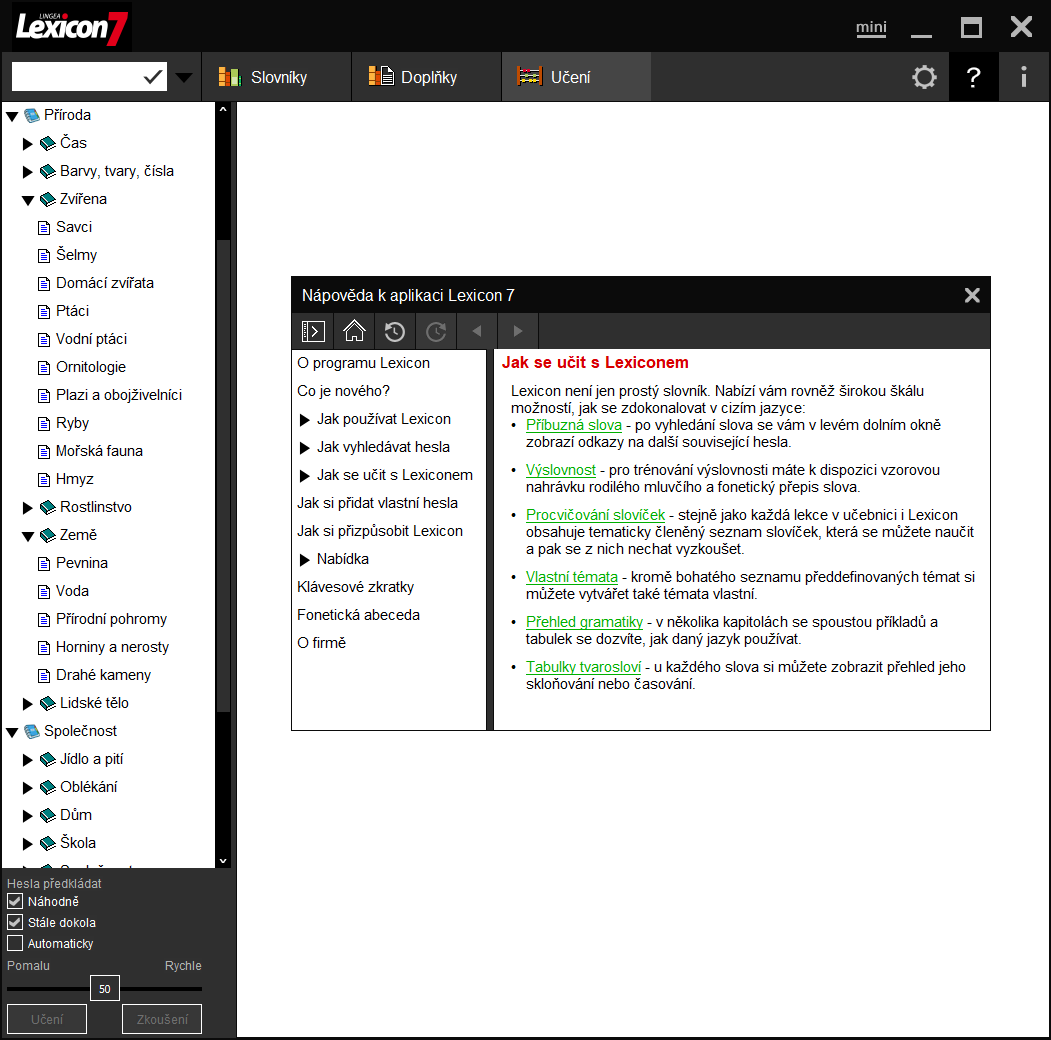1051x1040 pixels.
Task: Click the Lexicon 7 logo
Action: 72,27
